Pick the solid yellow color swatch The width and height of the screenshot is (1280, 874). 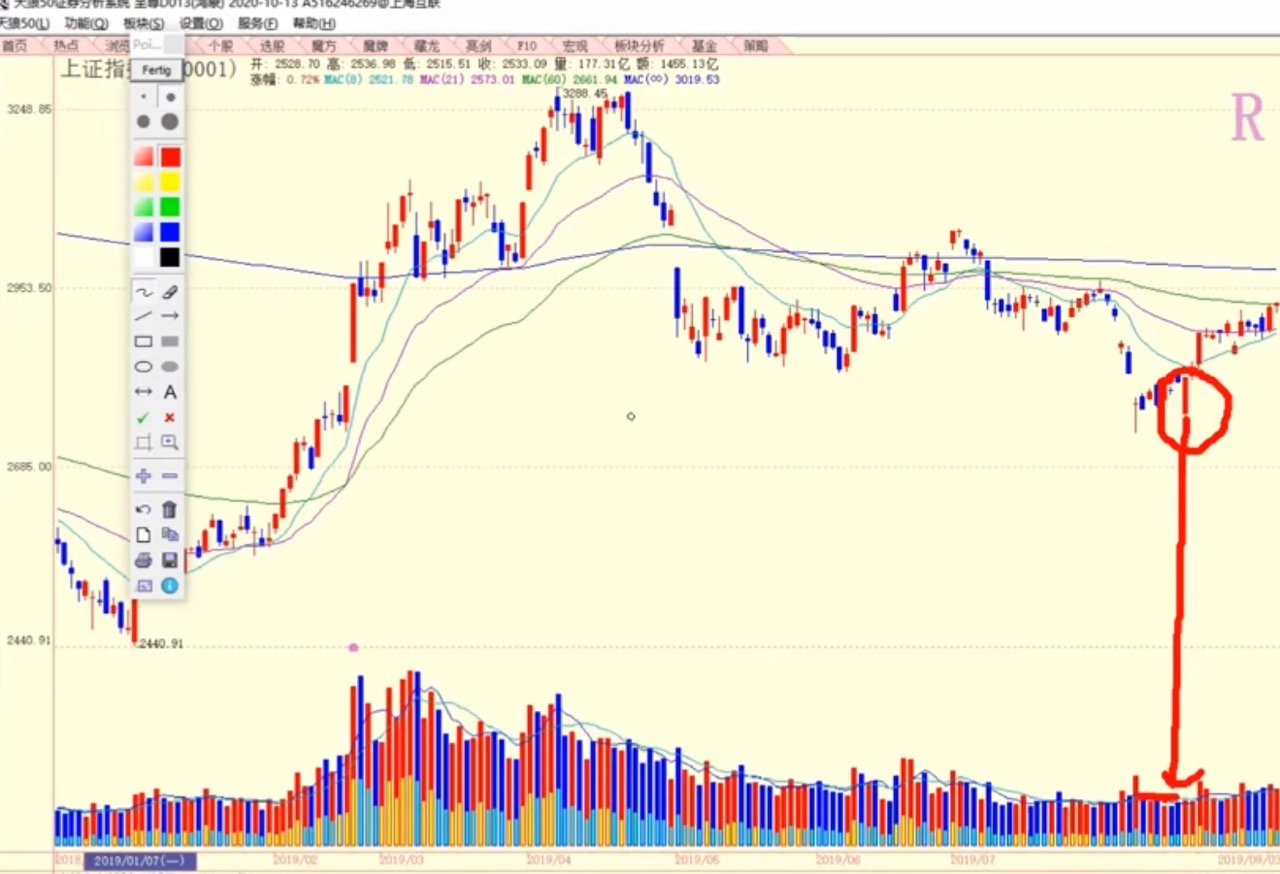[x=170, y=182]
